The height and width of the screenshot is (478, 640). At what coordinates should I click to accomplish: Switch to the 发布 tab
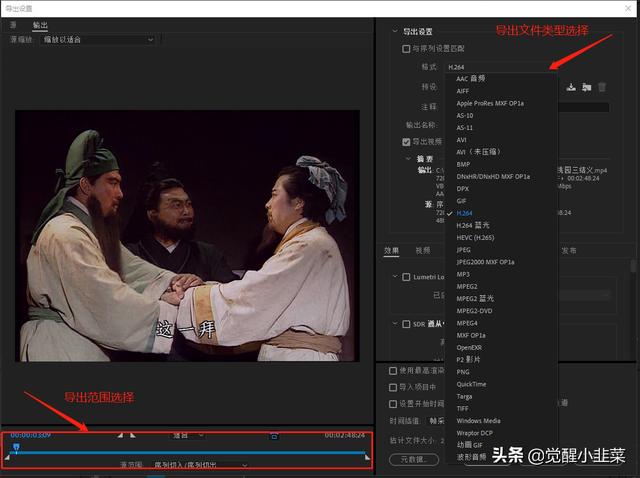click(569, 250)
